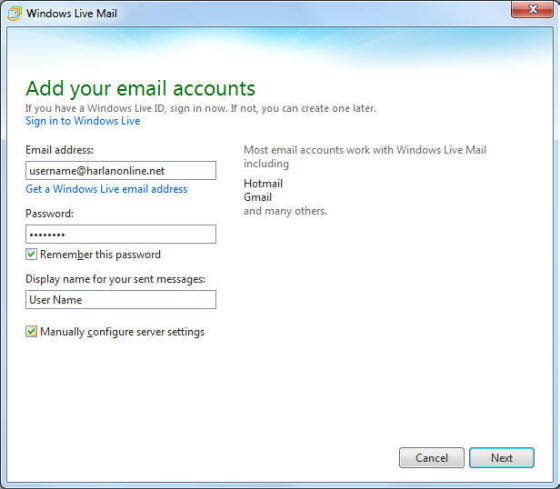This screenshot has height=489, width=560.
Task: Click the Add your email accounts heading
Action: click(140, 89)
